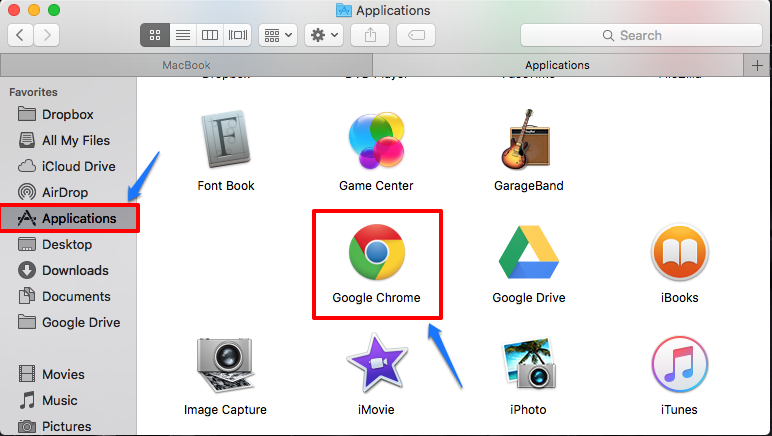
Task: Switch to list view mode
Action: pyautogui.click(x=183, y=35)
